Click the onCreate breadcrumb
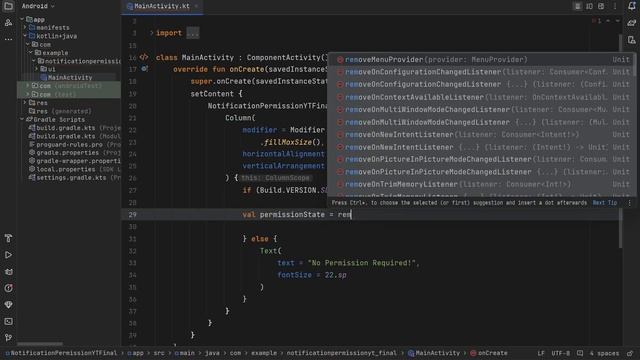 (489, 353)
